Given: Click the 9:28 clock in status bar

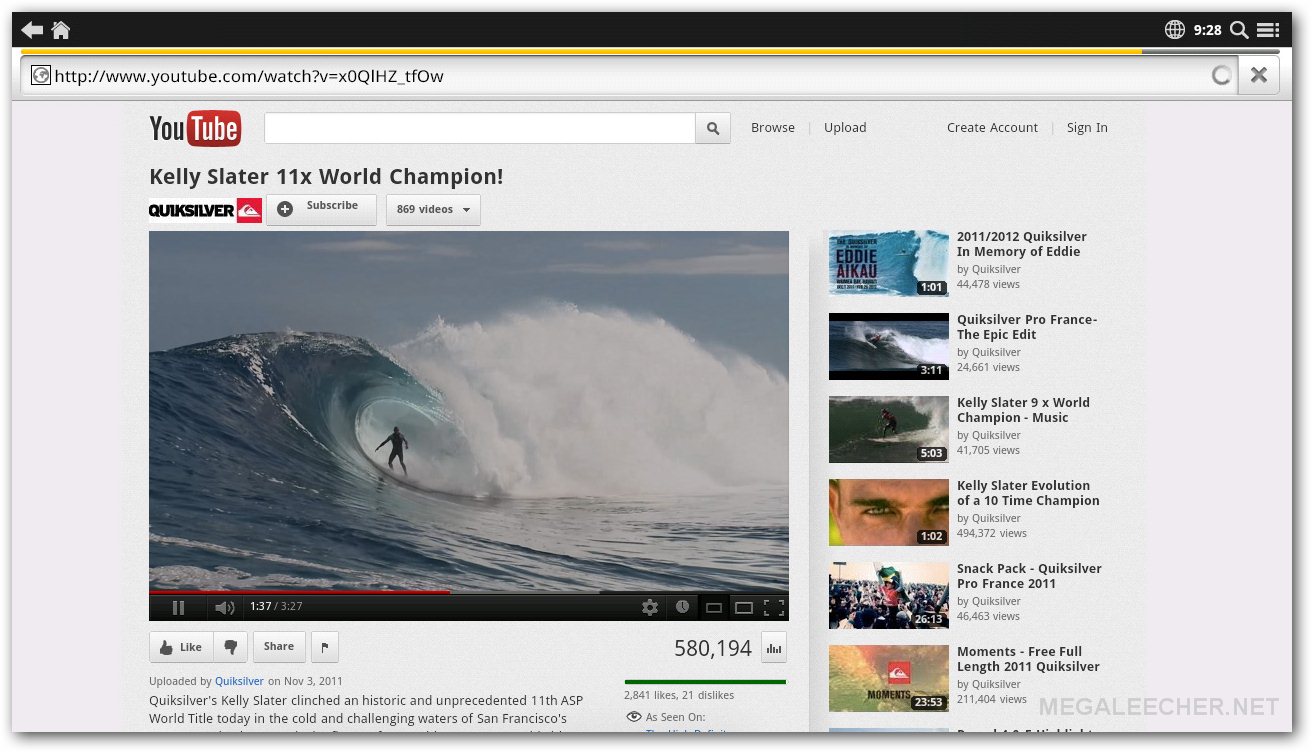Looking at the screenshot, I should tap(1208, 30).
